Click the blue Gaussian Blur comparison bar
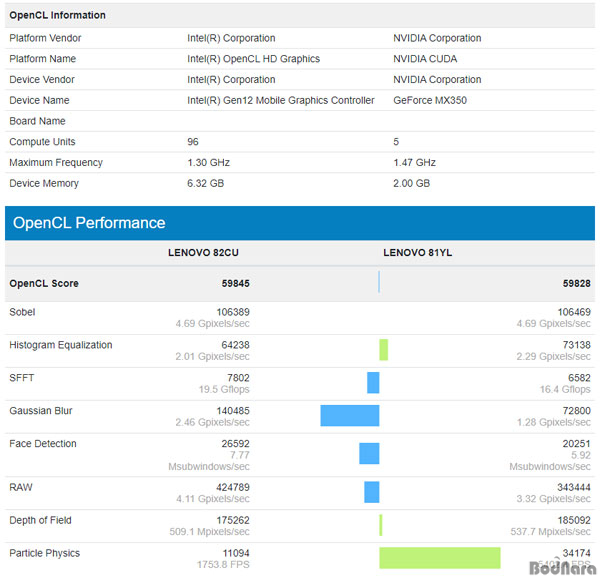This screenshot has height=578, width=600. tap(350, 415)
